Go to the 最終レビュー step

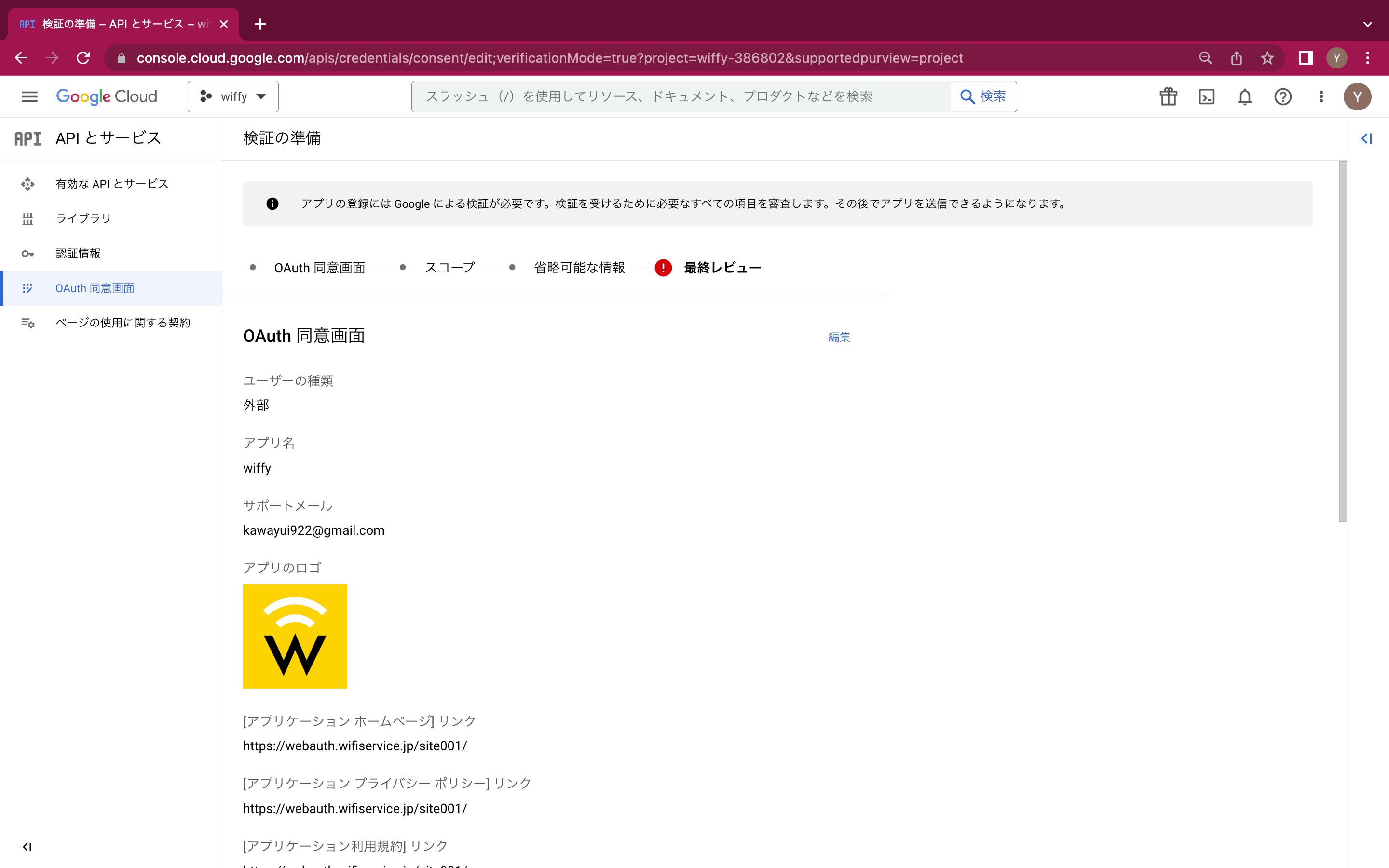(x=722, y=268)
